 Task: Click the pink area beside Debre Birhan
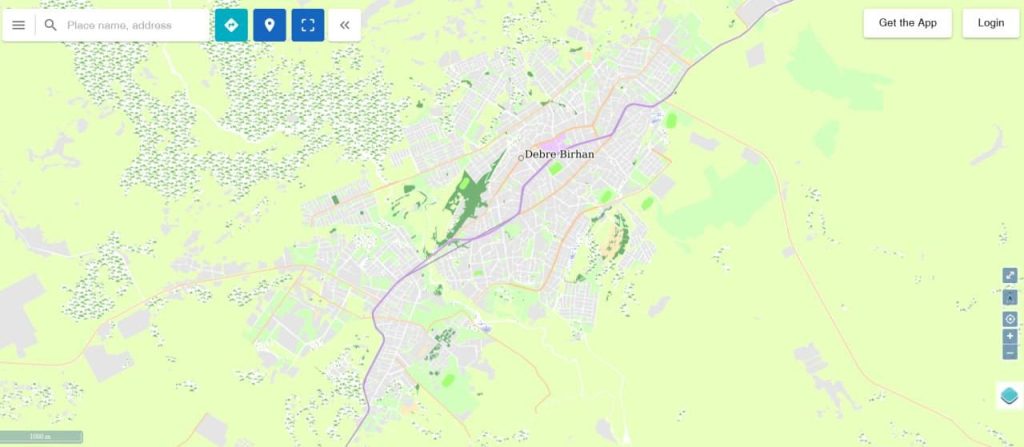pos(552,142)
